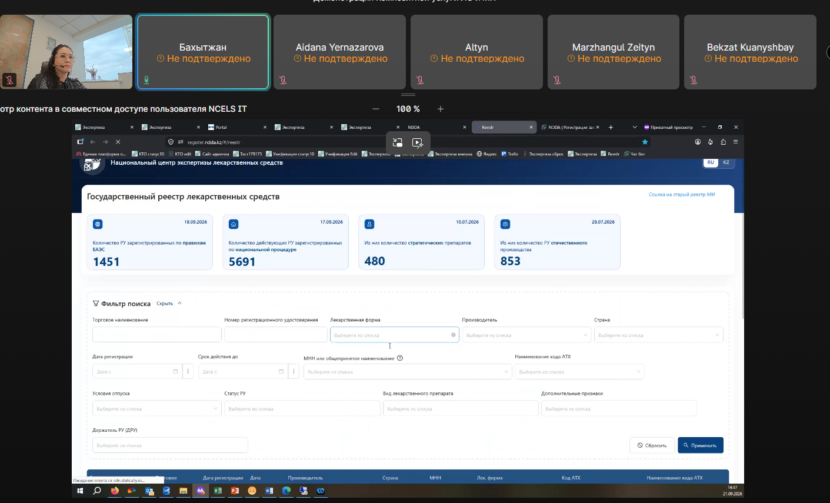Click the icon on the 853 statistics card

pos(506,224)
